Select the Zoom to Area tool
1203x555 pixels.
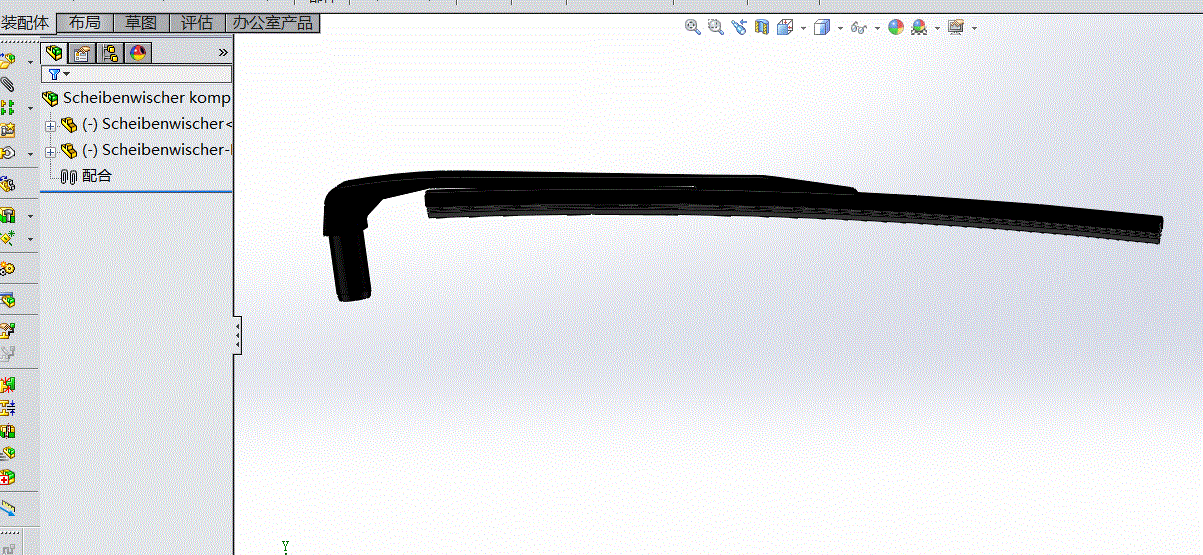[715, 27]
